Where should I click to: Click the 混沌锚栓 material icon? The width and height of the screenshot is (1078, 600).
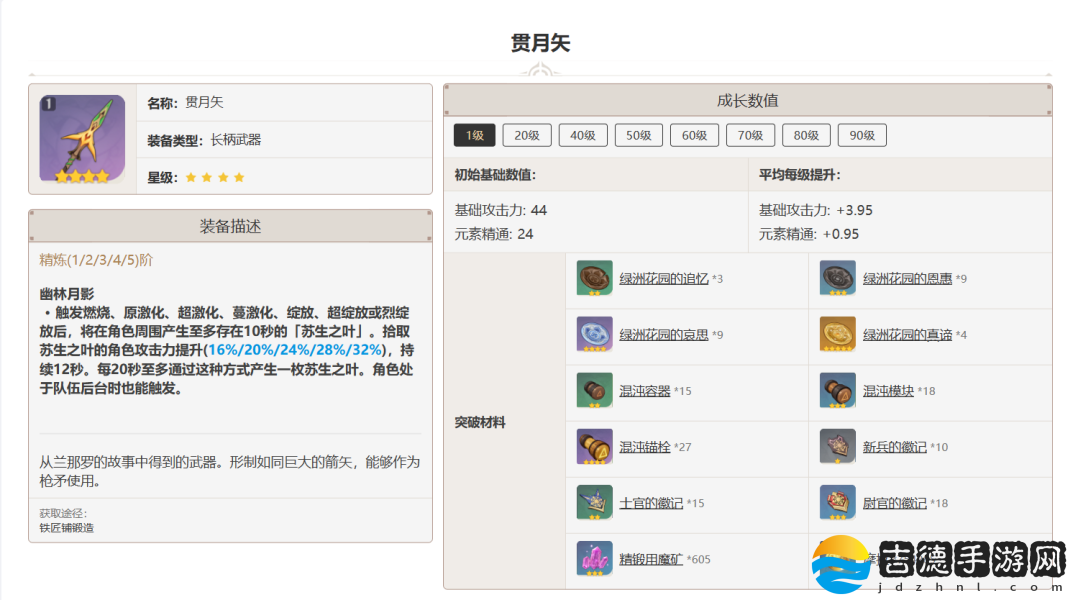coord(595,446)
